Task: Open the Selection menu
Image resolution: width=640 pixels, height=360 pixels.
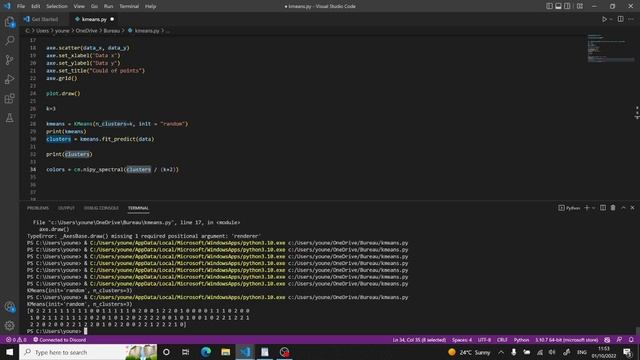Action: tap(57, 6)
